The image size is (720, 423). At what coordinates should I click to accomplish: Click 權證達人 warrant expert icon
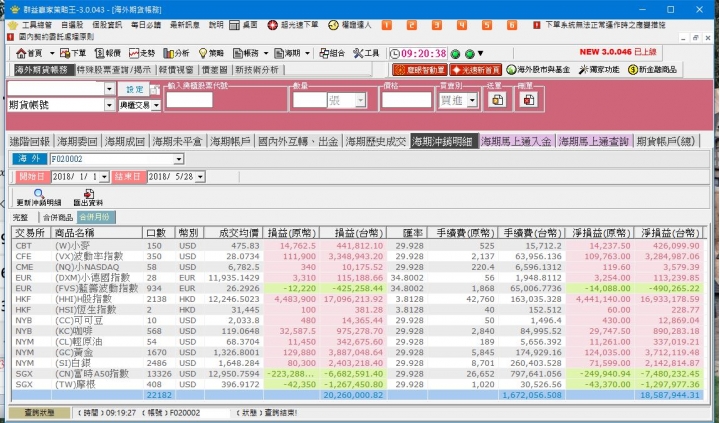point(333,25)
